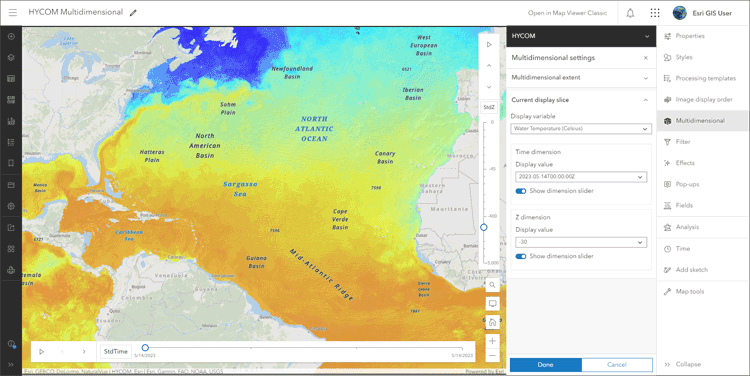750x376 pixels.
Task: Open the Z dimension display value dropdown
Action: tap(581, 243)
